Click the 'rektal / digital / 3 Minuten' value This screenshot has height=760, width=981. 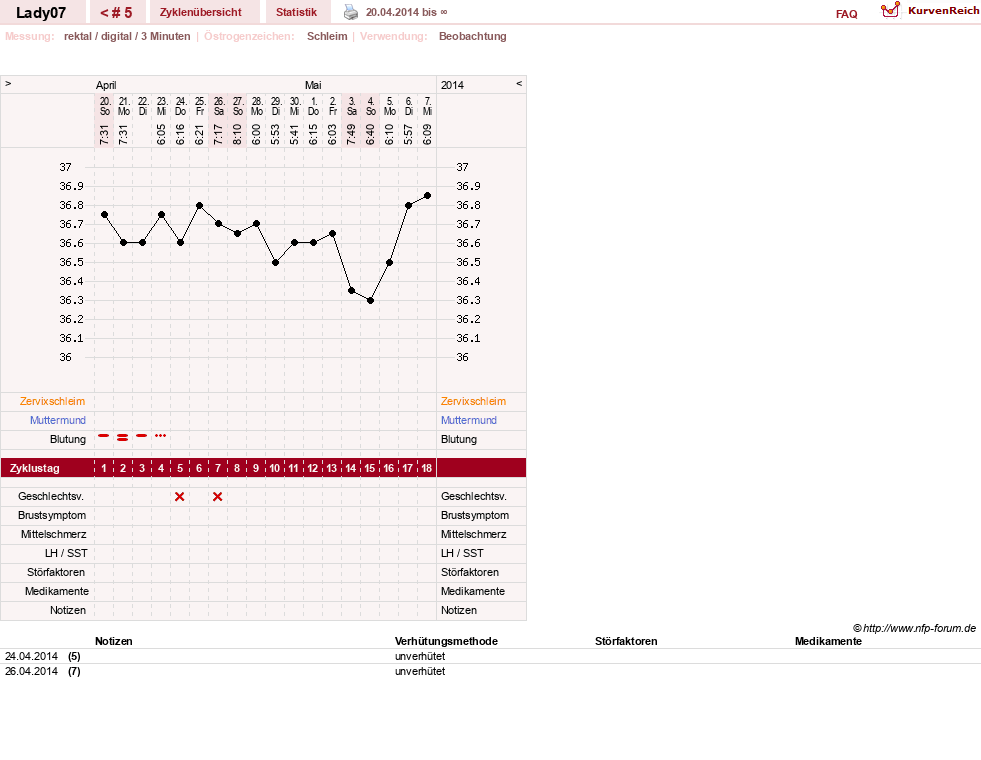(127, 36)
